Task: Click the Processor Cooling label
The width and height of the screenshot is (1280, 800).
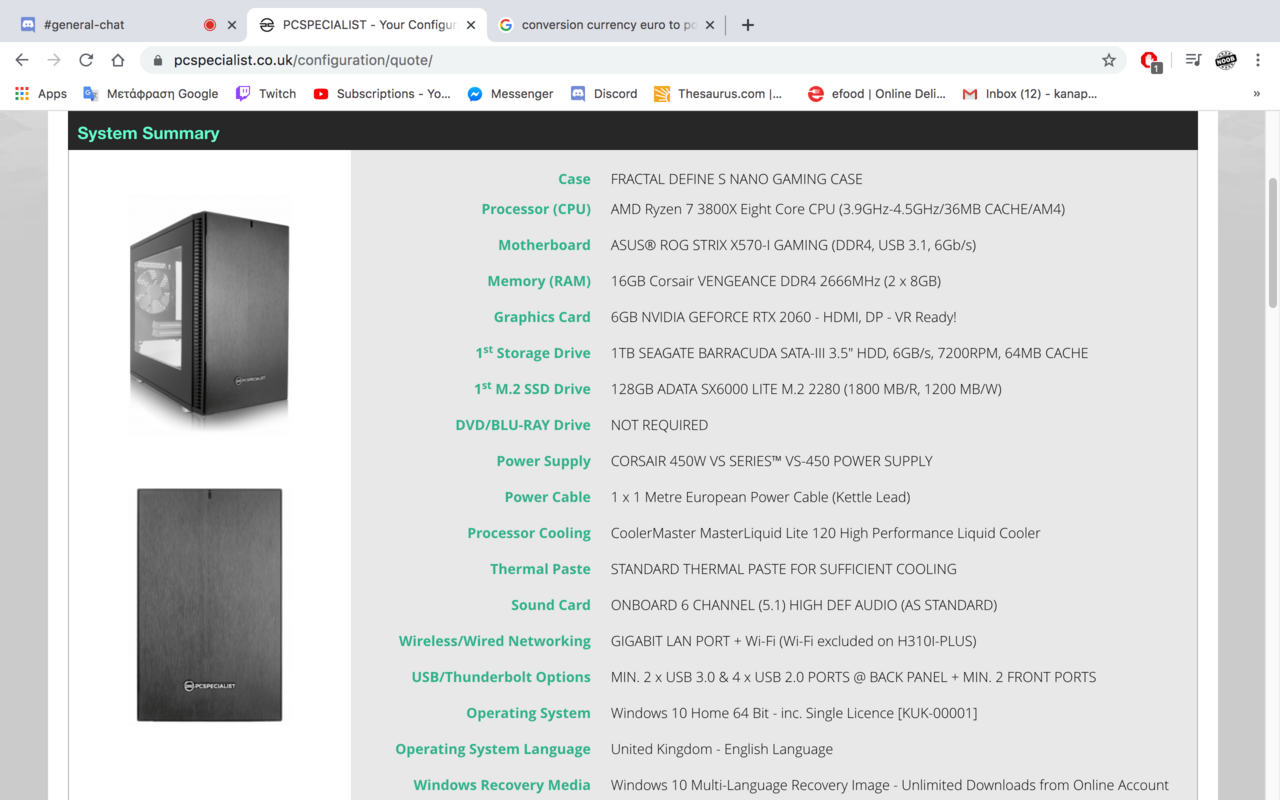Action: coord(529,533)
